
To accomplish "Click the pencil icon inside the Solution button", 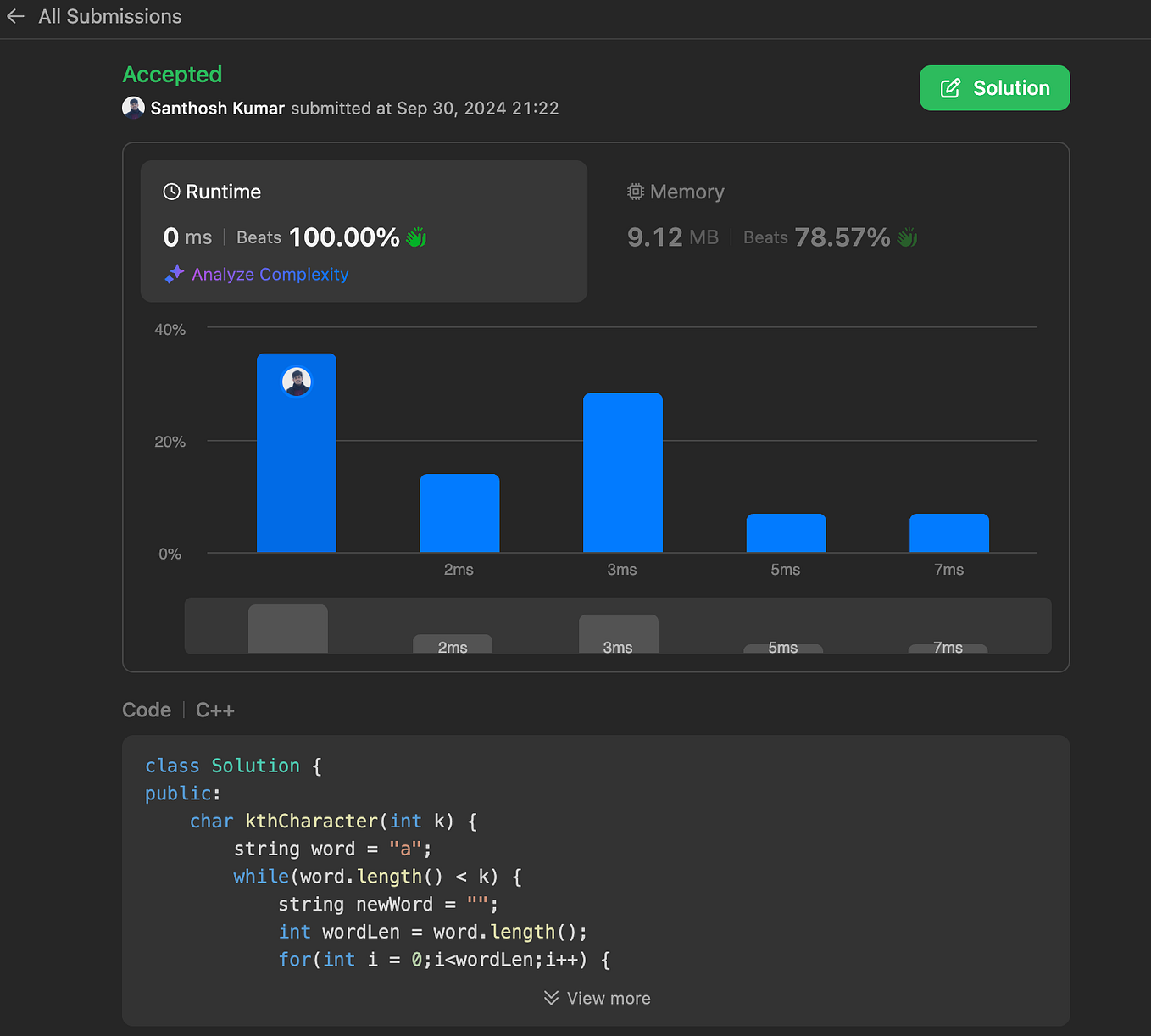I will 949,87.
